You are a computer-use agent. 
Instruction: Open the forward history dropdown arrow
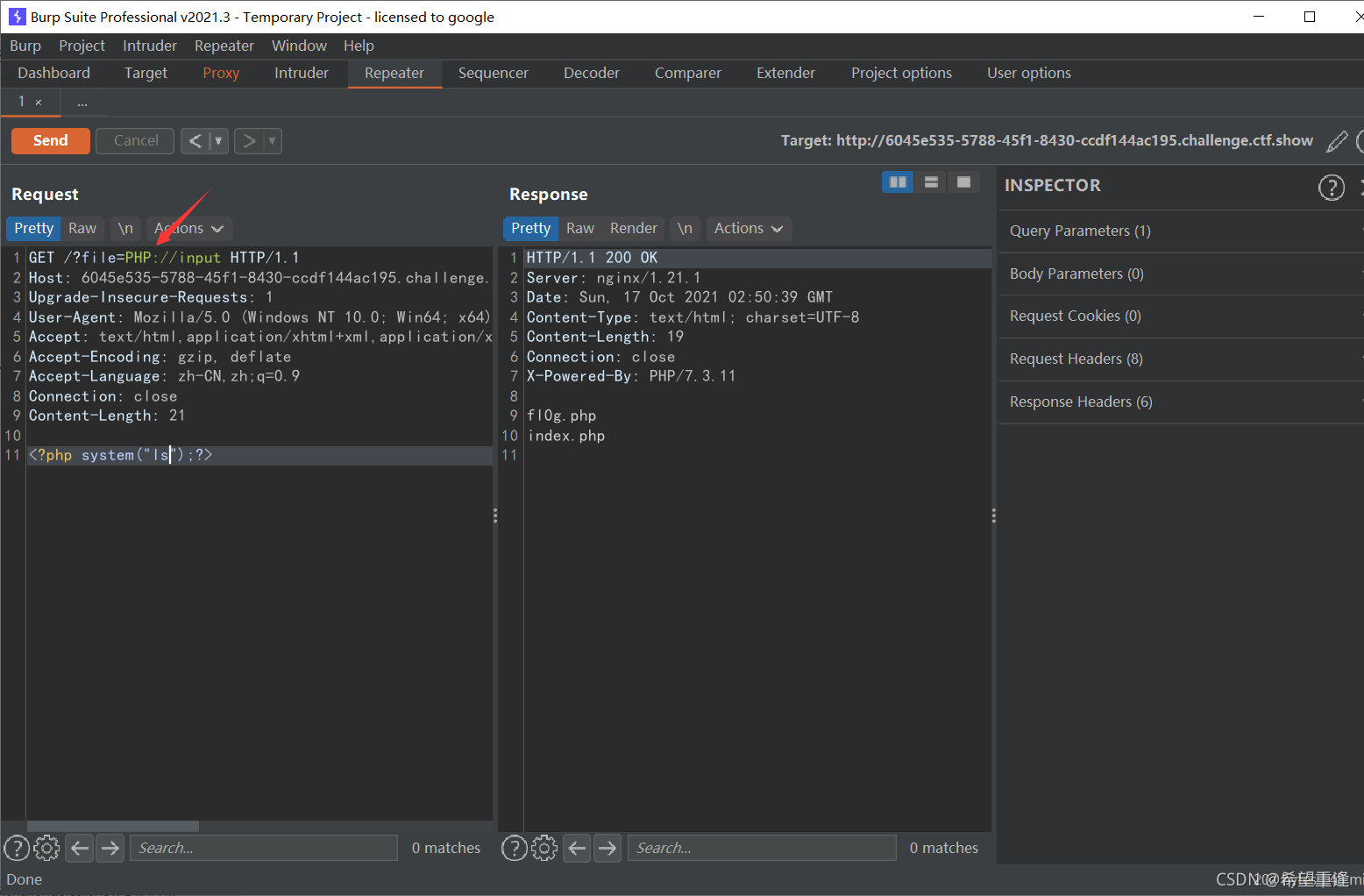click(272, 140)
